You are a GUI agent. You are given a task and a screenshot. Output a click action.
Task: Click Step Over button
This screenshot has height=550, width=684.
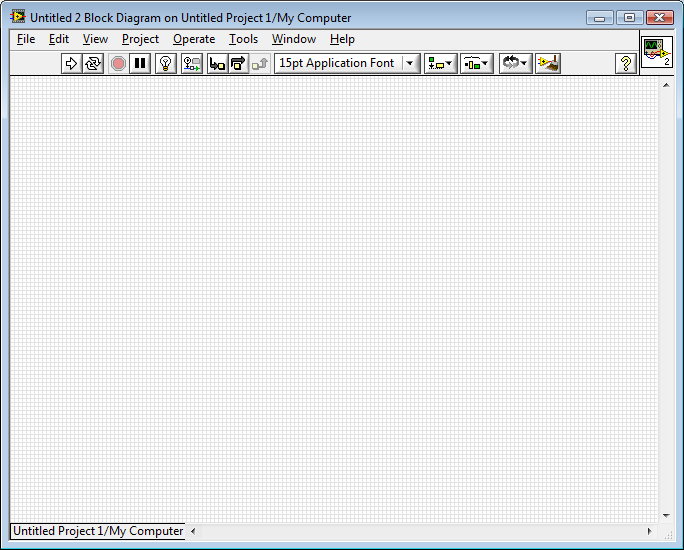[x=239, y=64]
